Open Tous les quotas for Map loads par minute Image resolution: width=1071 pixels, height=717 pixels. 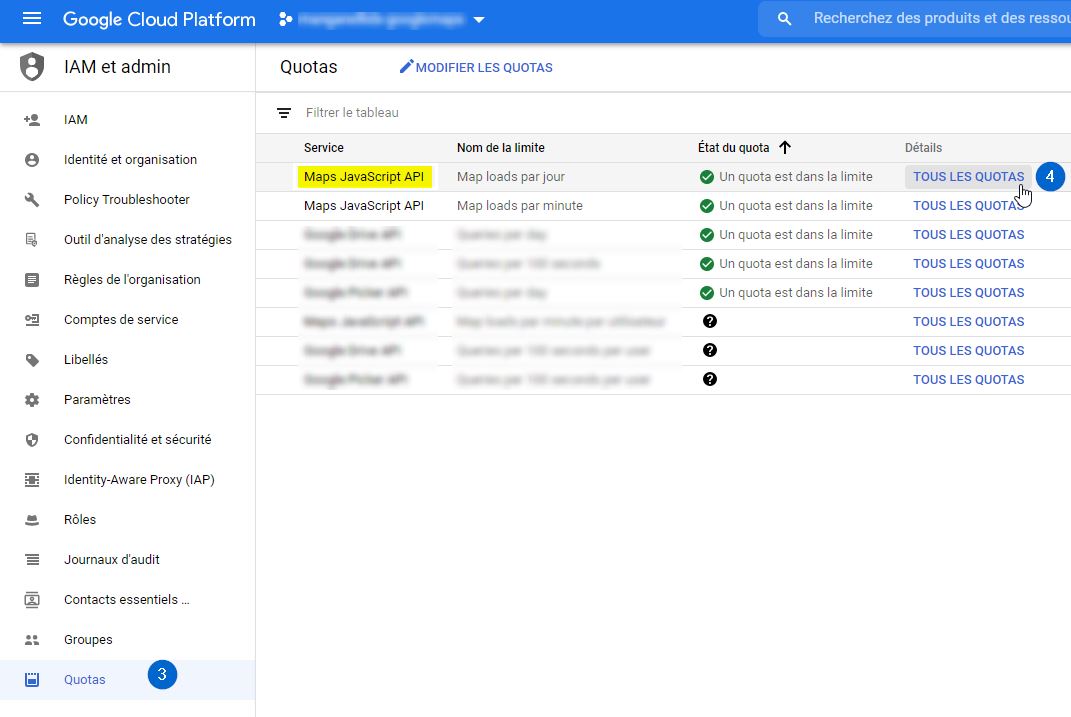[969, 206]
